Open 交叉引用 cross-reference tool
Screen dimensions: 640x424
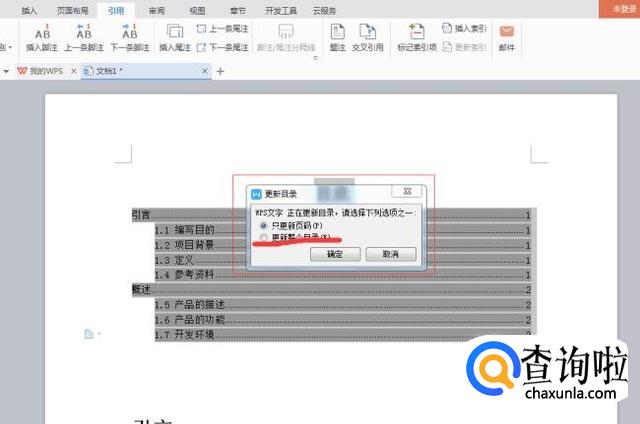368,36
